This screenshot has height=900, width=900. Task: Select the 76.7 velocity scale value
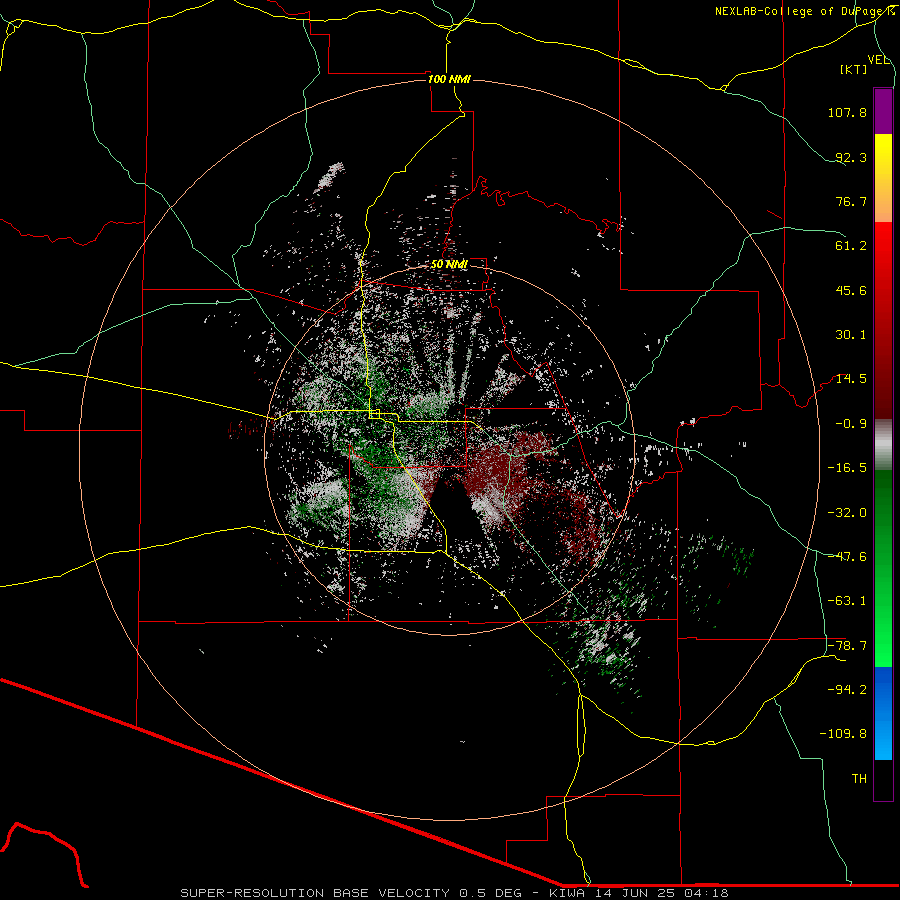point(851,201)
